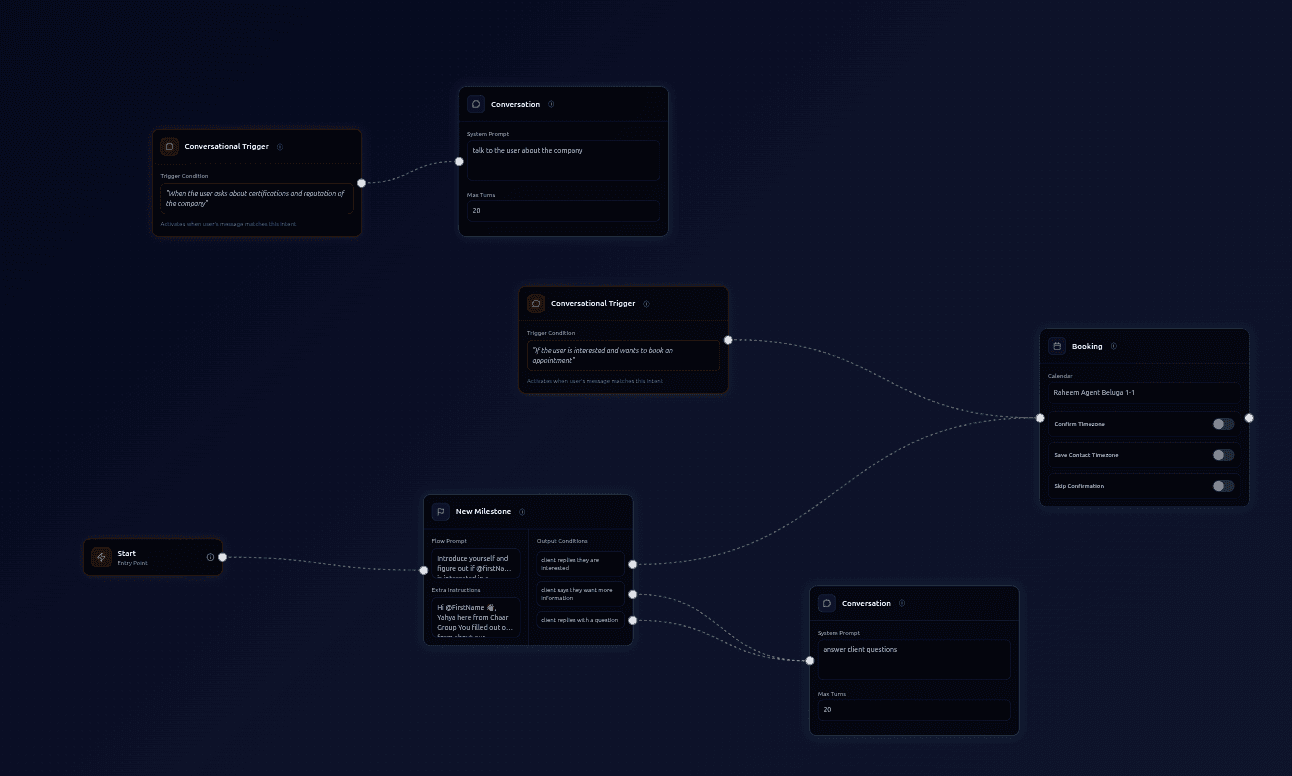The image size is (1292, 776).
Task: Select the 'client replies with a question' condition
Action: point(580,620)
